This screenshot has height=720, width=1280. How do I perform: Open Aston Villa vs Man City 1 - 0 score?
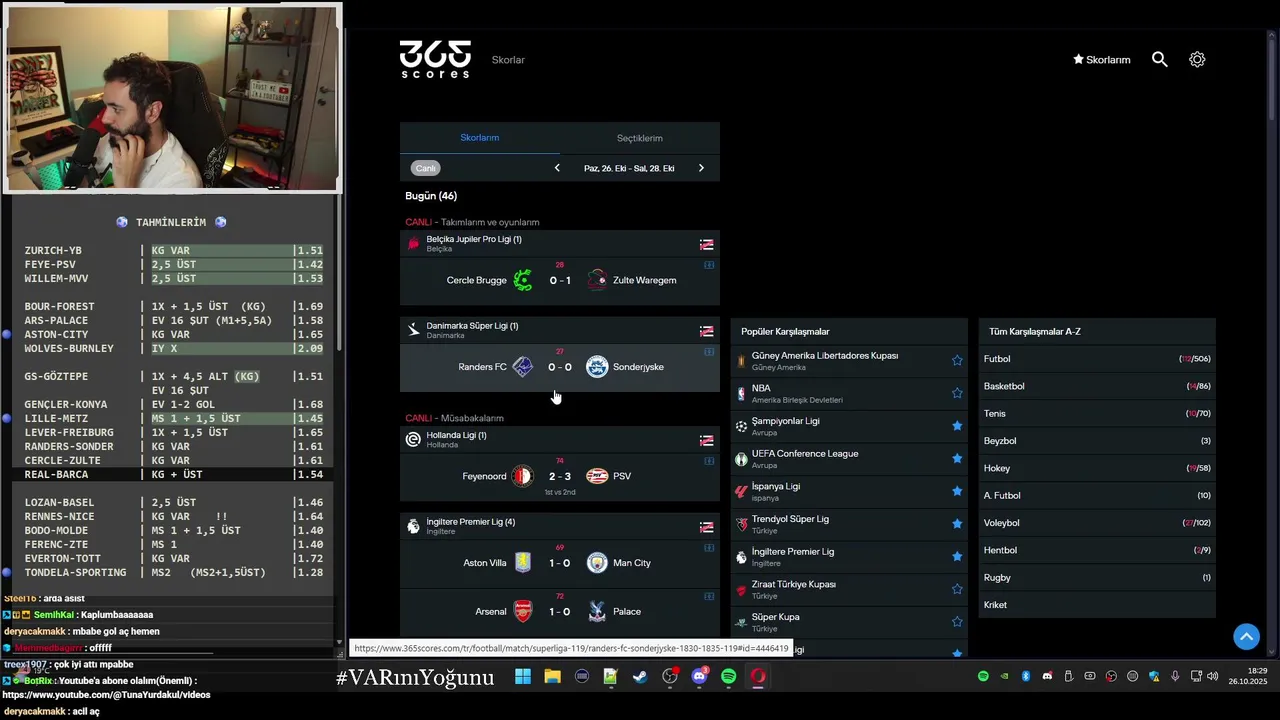(560, 563)
